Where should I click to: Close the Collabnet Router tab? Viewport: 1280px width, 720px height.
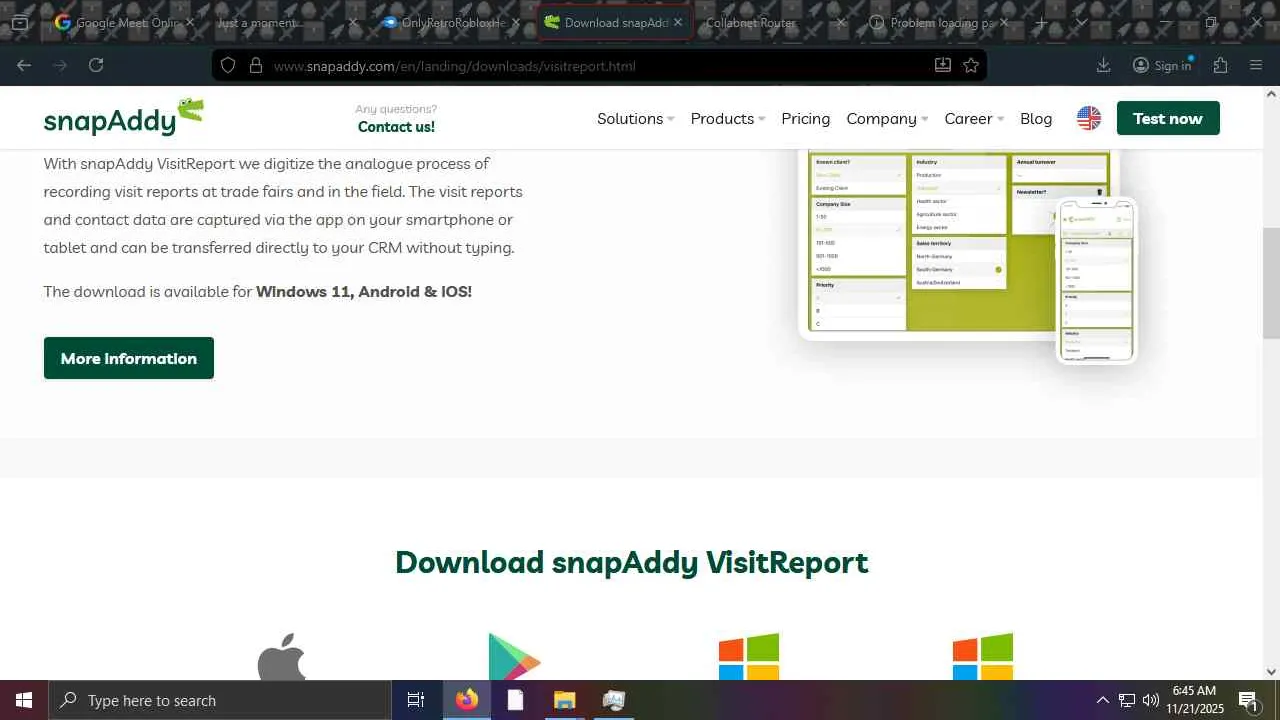point(840,22)
